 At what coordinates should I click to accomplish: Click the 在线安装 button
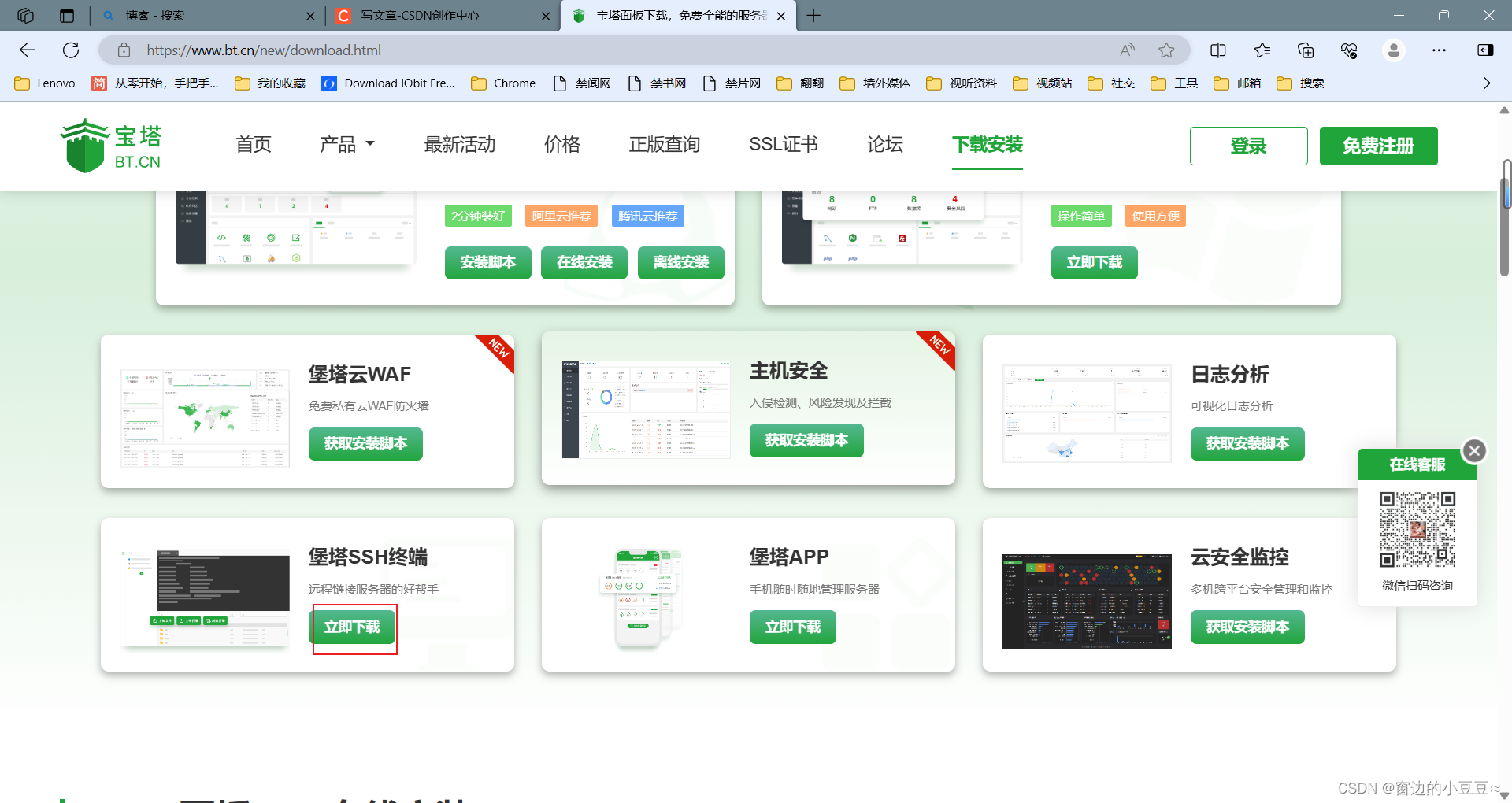click(x=584, y=263)
